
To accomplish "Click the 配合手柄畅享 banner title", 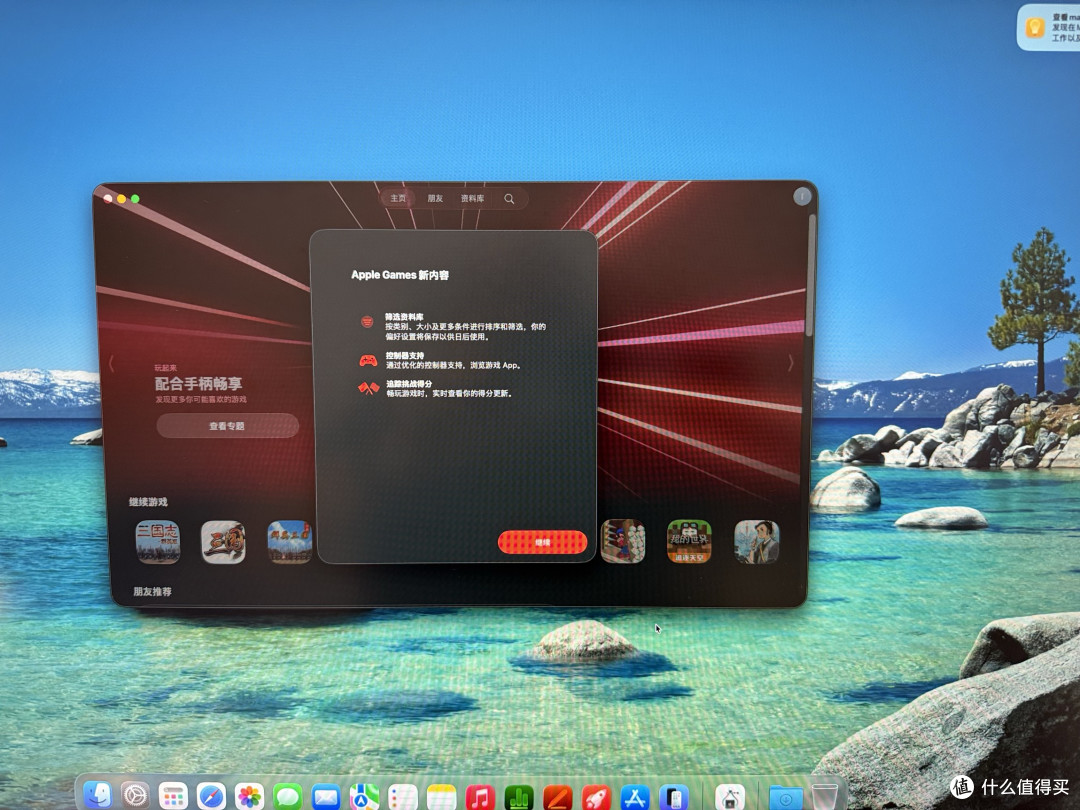I will point(198,384).
